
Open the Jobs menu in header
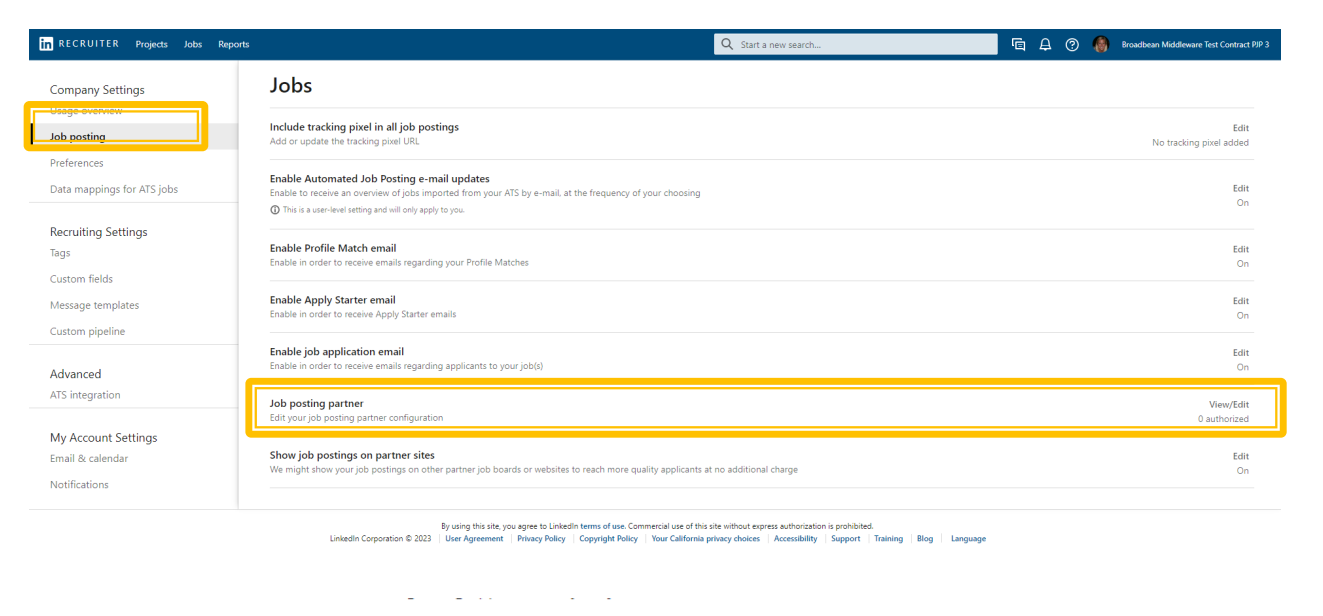pos(193,45)
